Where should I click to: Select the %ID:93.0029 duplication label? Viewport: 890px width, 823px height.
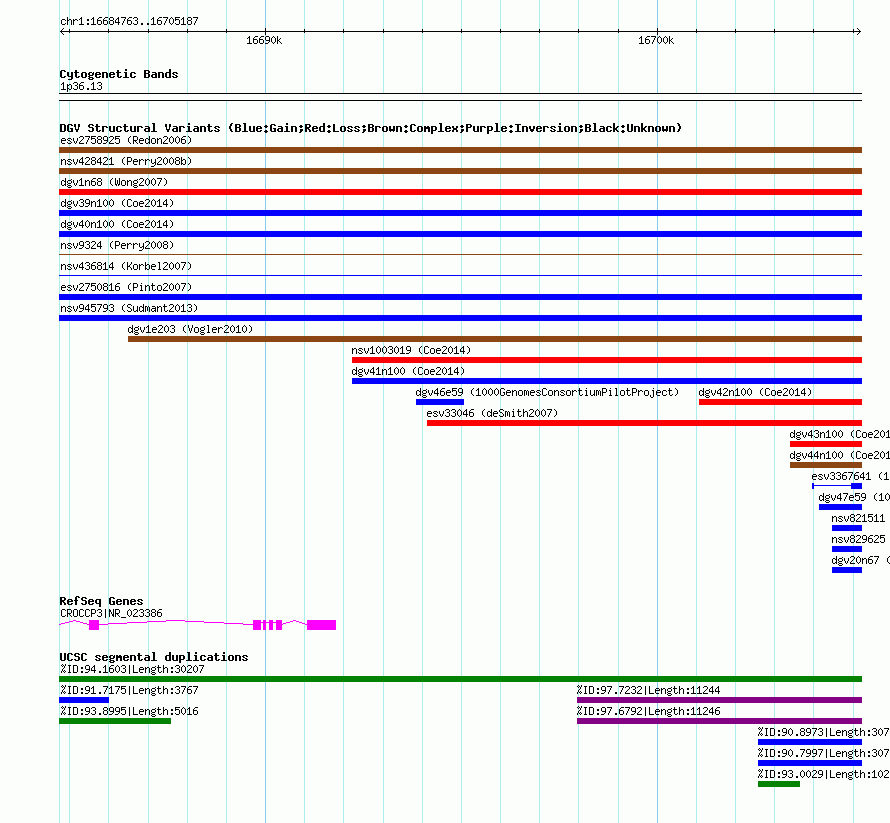(x=824, y=775)
